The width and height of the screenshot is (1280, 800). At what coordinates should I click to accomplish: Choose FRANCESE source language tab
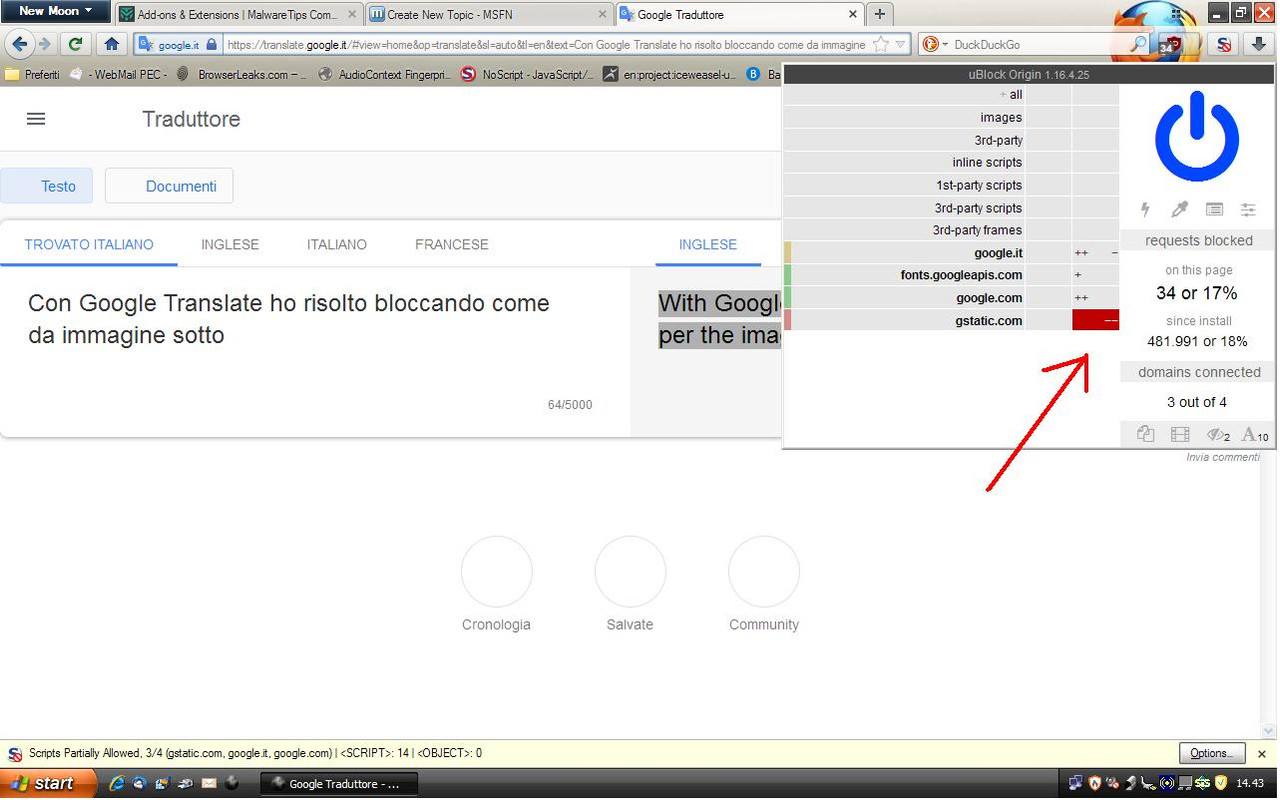pos(452,245)
